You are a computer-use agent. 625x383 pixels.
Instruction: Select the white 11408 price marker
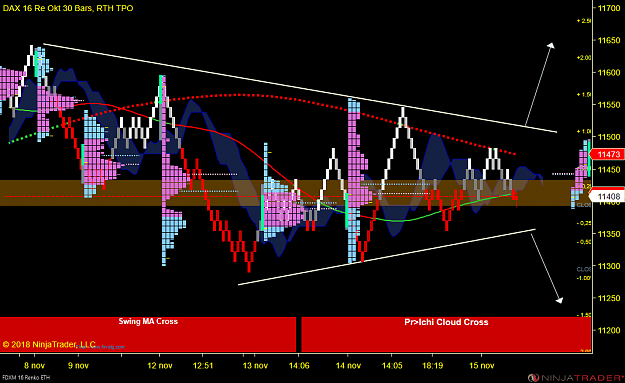tap(607, 196)
